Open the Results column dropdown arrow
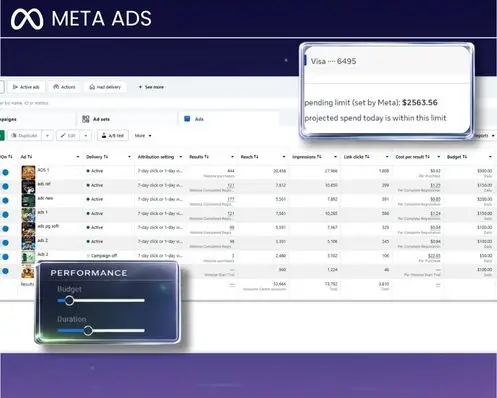 [232, 157]
